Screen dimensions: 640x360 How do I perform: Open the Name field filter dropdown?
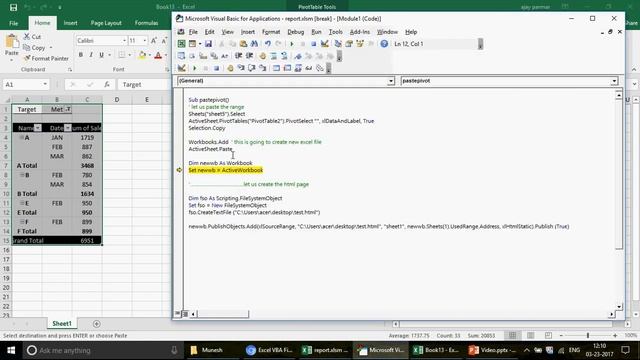(38, 128)
